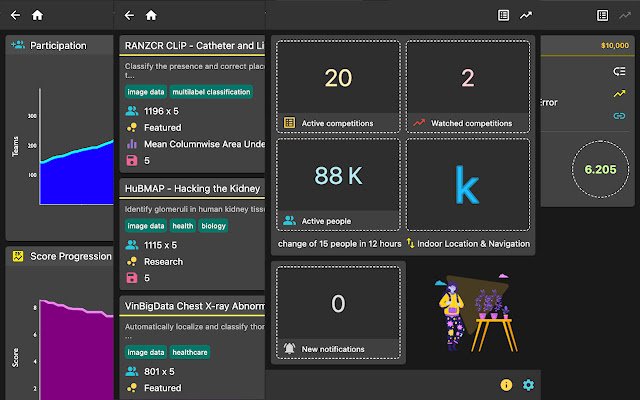
Task: Click the home icon in the Participation panel
Action: point(38,16)
